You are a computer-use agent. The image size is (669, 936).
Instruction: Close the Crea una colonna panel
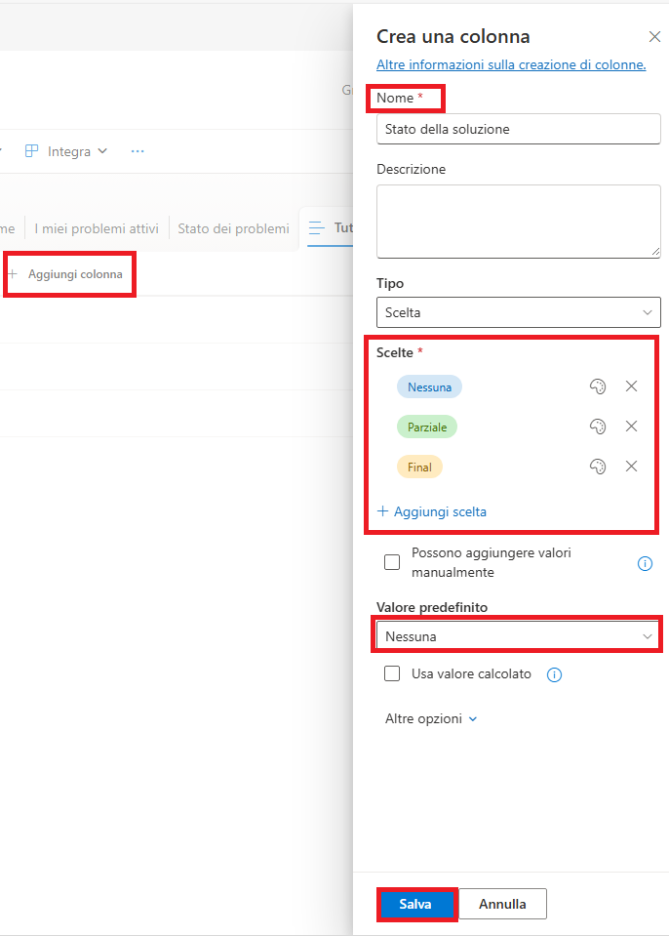coord(655,37)
